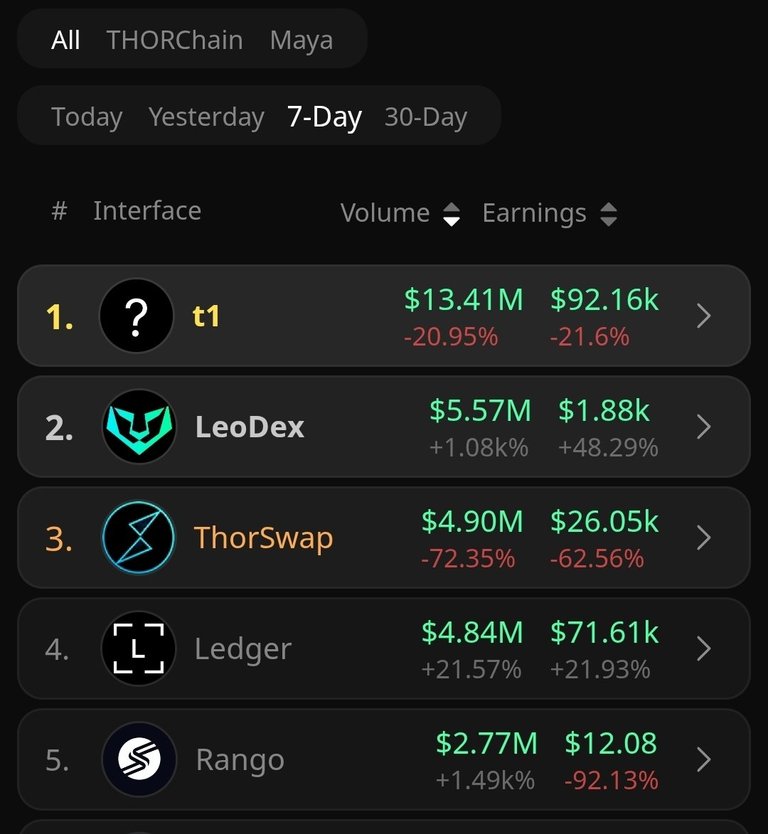Expand the ThorSwap row chevron
This screenshot has height=834, width=768.
[x=704, y=538]
